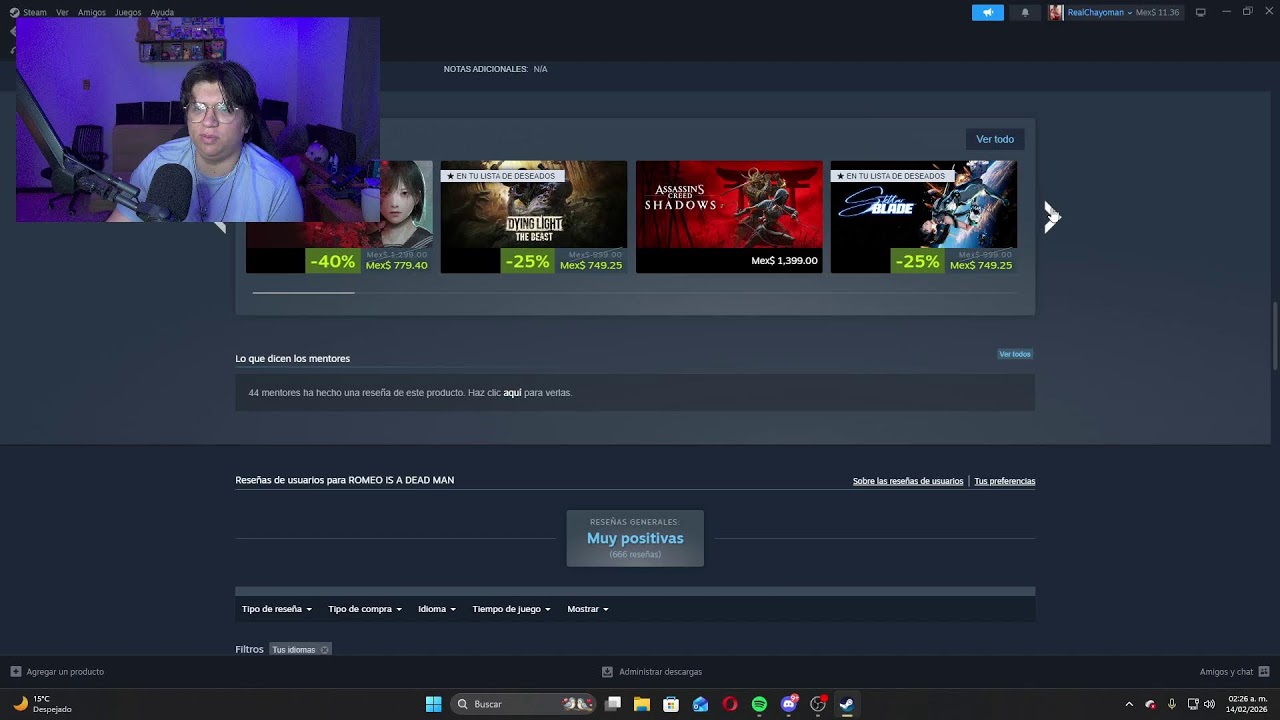Open OBS Studio from the taskbar

pyautogui.click(x=818, y=704)
